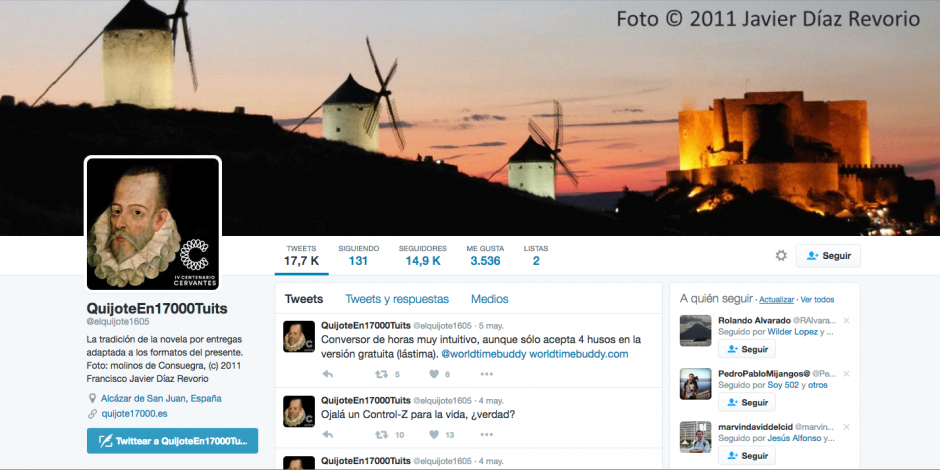Open marvindaviddelcid avatar
Screen dimensions: 940x470
coord(695,437)
